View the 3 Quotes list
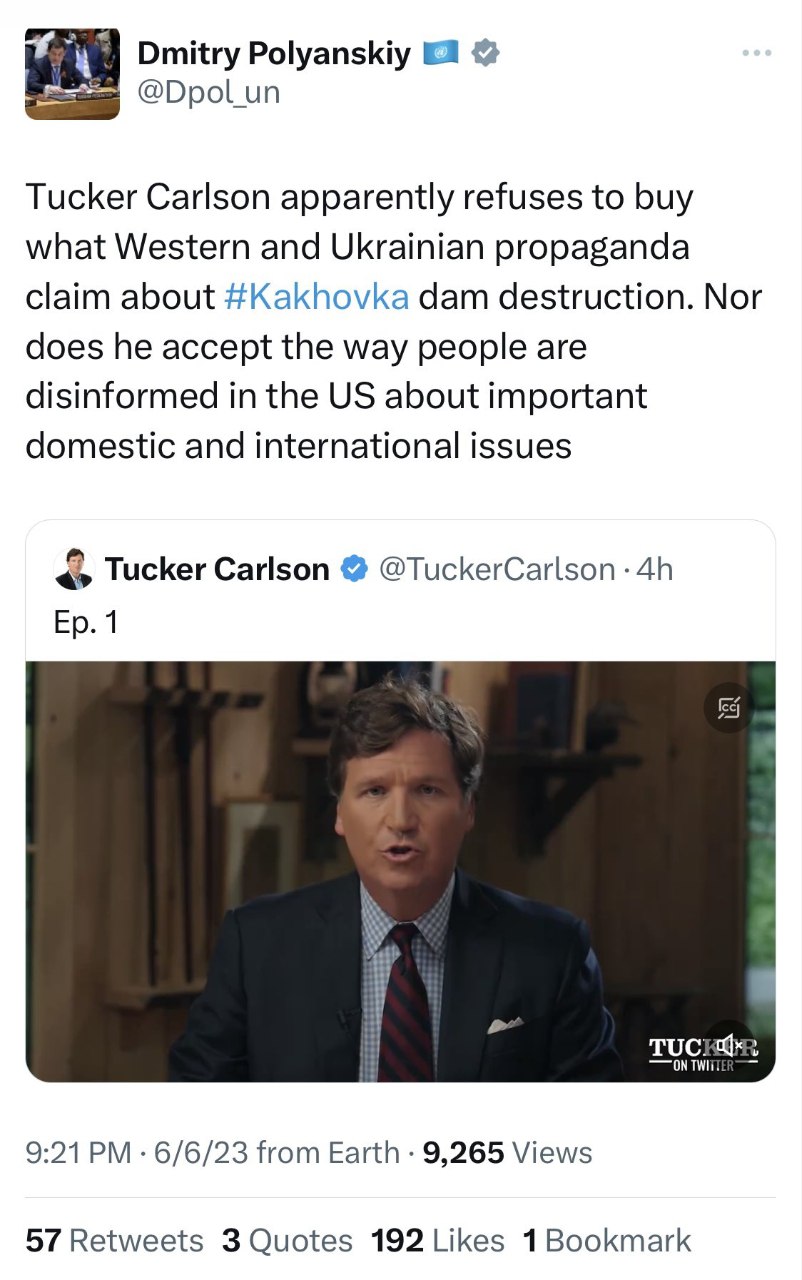Viewport: 802px width, 1280px height. coord(287,1241)
